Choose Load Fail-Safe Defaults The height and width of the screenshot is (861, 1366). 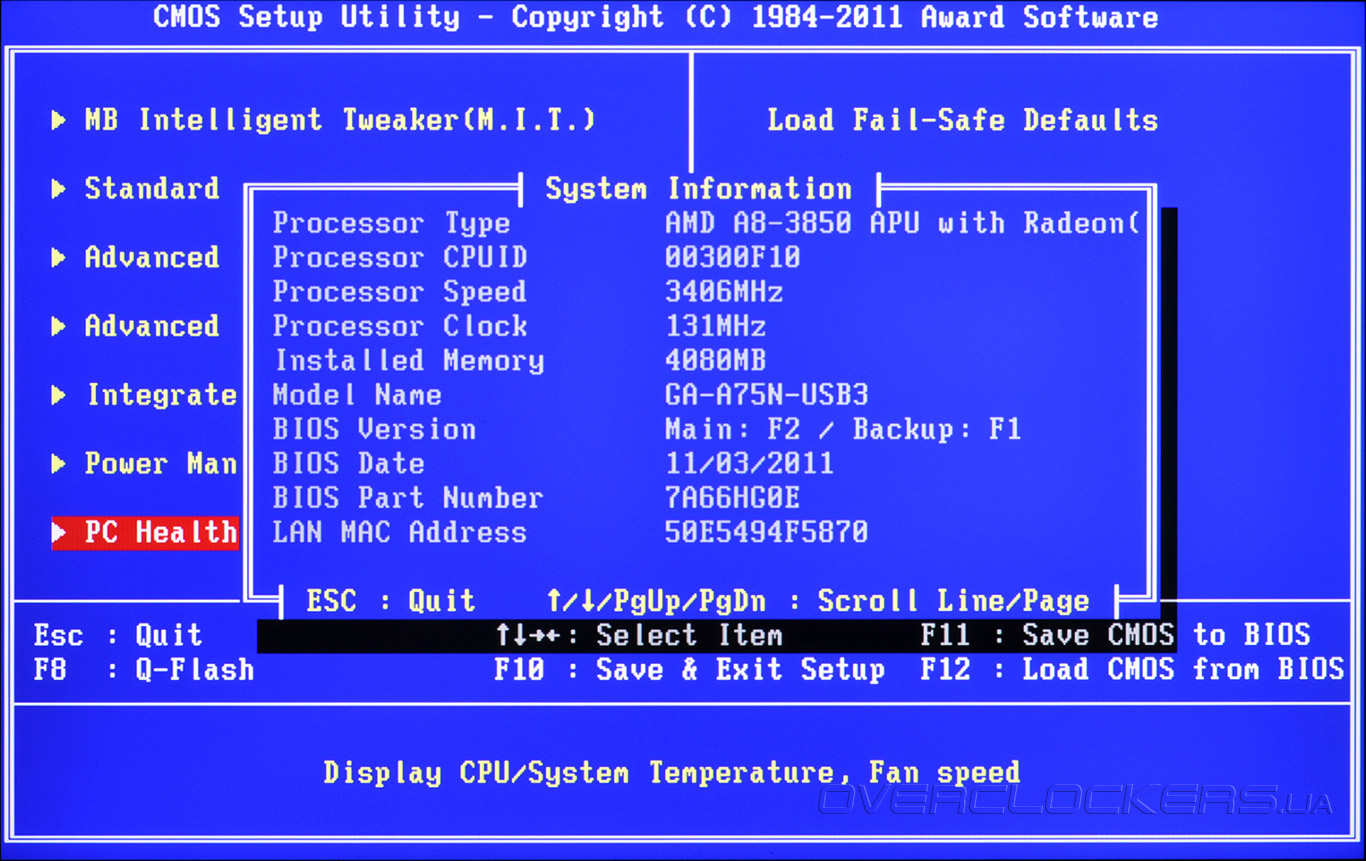(x=963, y=120)
